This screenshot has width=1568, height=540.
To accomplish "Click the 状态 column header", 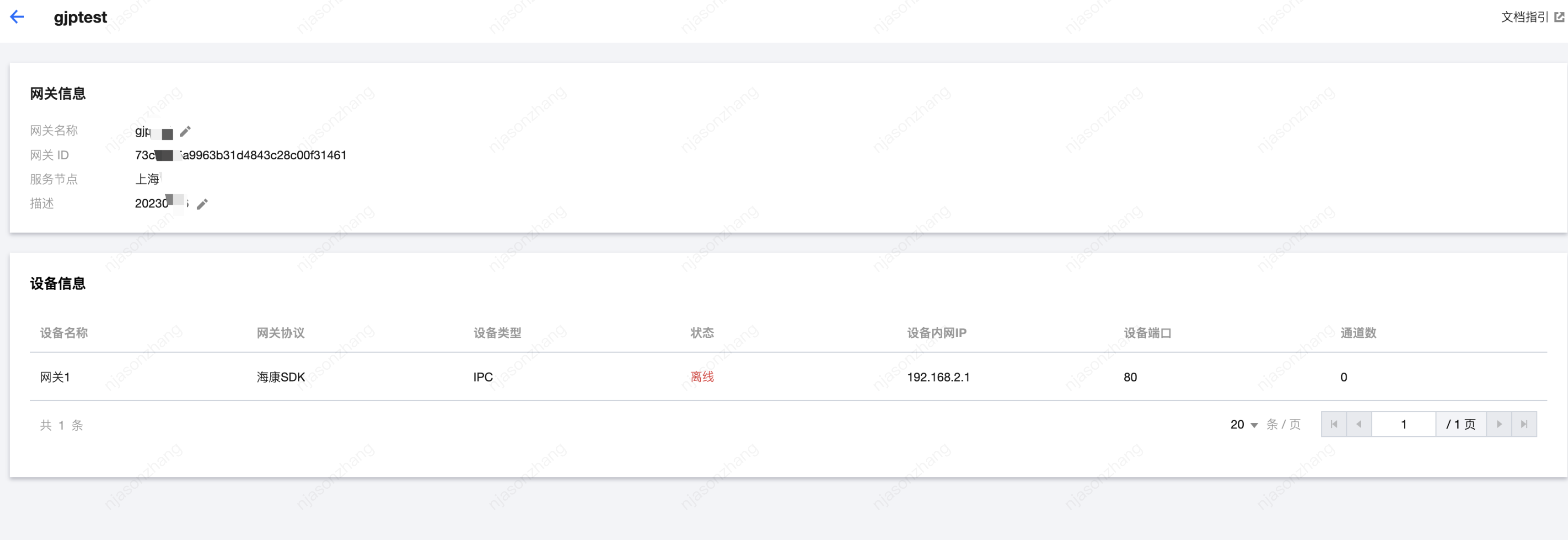I will tap(702, 333).
